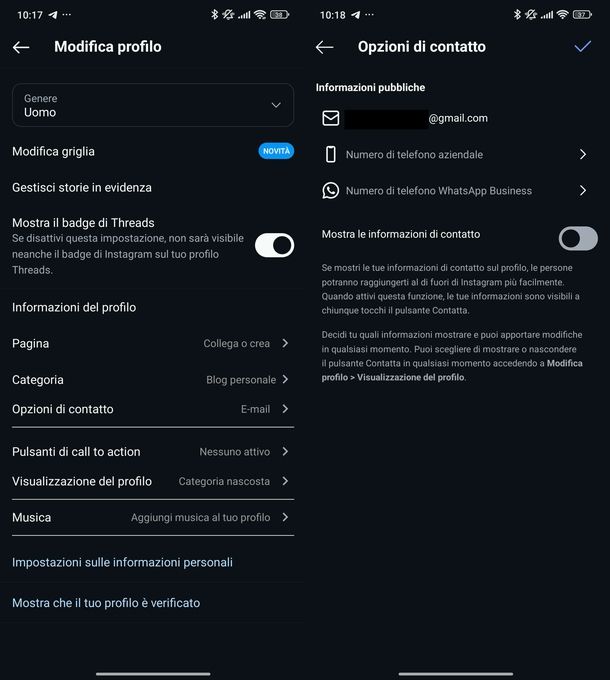Expand Numero di telefono aziendale chevron

click(583, 155)
